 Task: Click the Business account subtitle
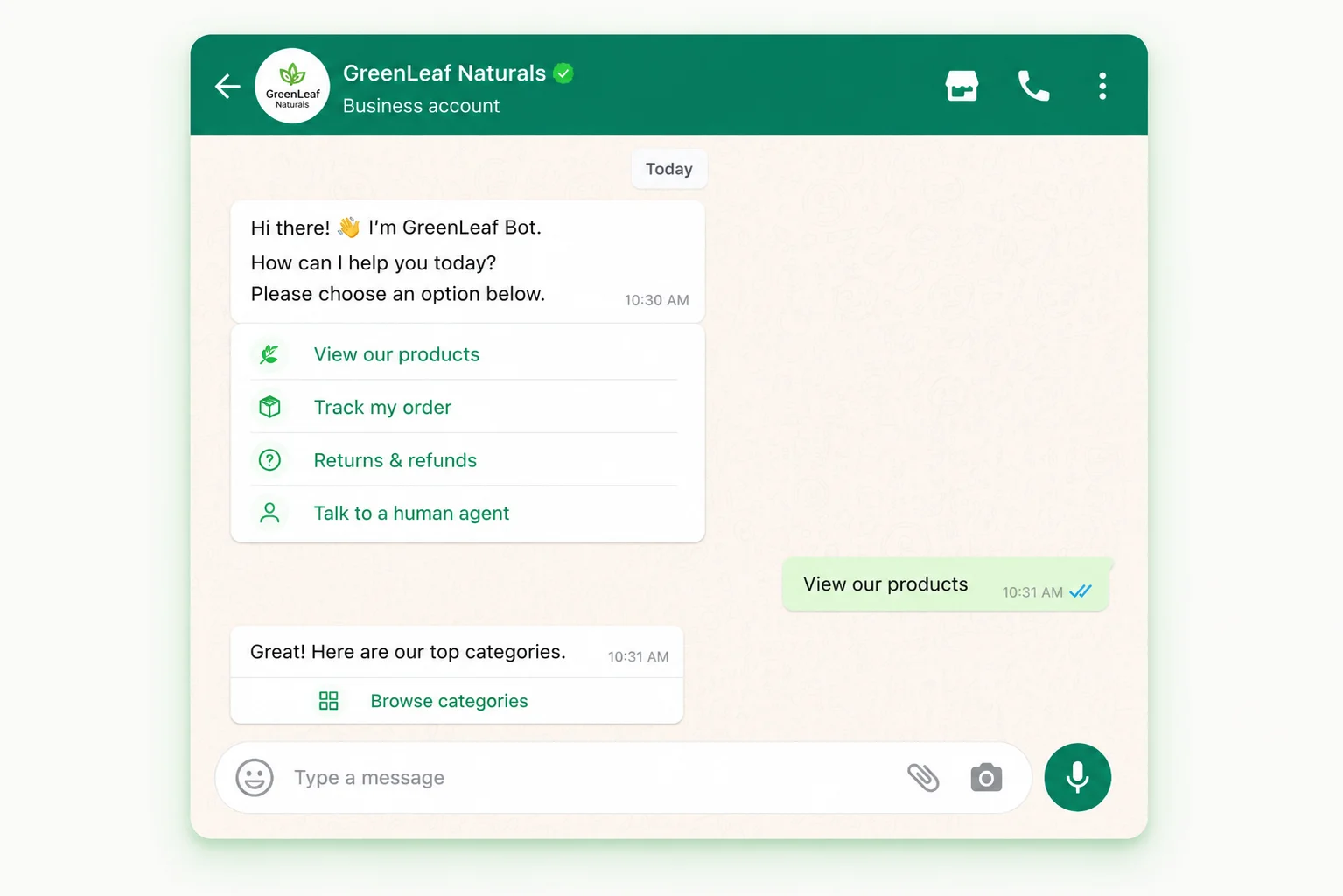point(421,106)
